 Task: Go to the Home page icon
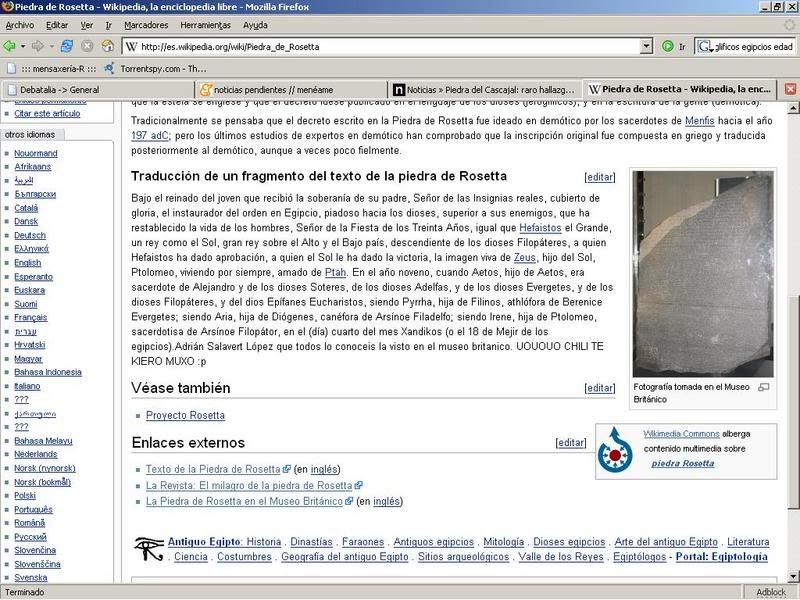click(x=107, y=46)
